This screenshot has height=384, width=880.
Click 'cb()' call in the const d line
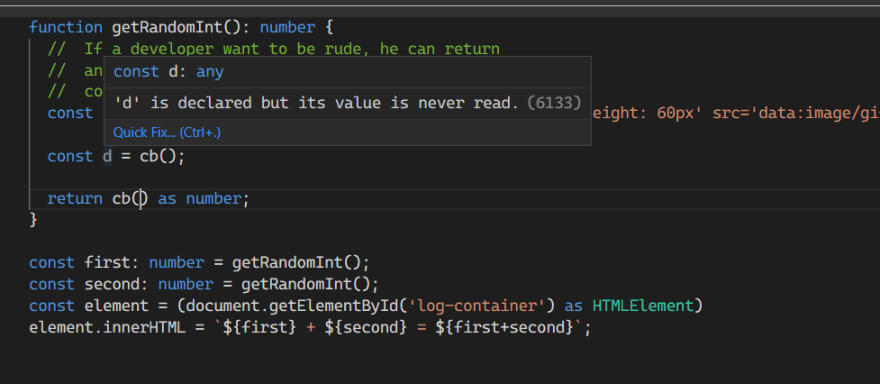click(158, 156)
